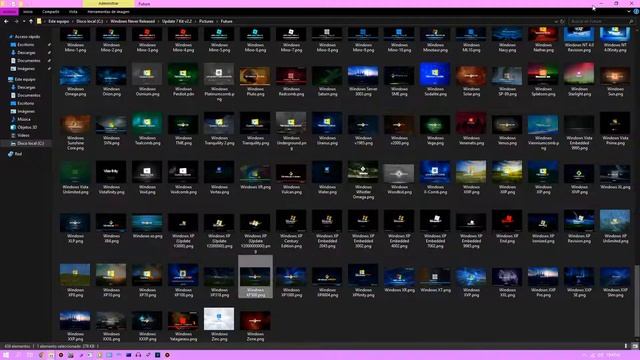This screenshot has height=360, width=640.
Task: Select Windows Solar.png thumbnail
Action: click(471, 80)
